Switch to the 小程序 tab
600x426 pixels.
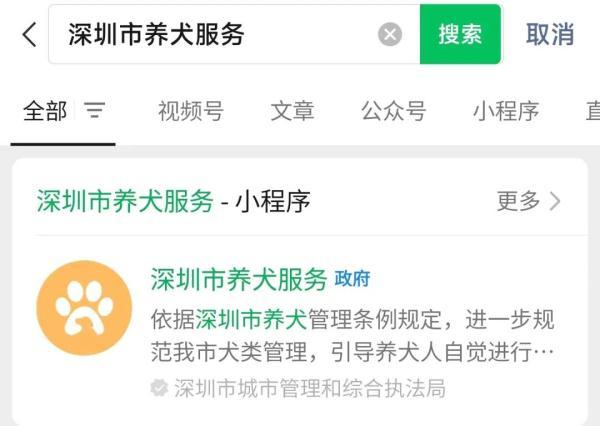click(x=506, y=111)
